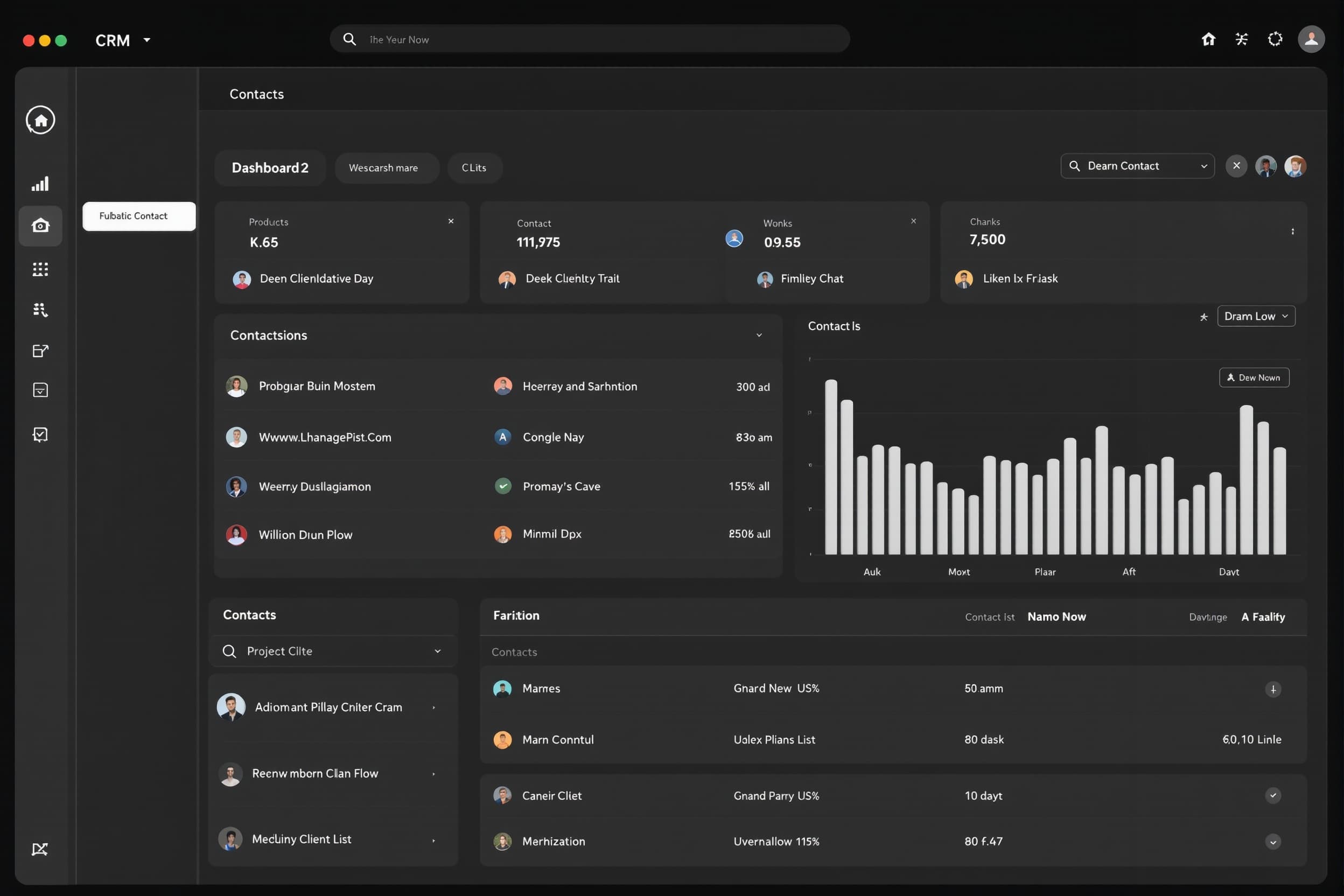Open the calendar check sidebar icon
This screenshot has height=896, width=1344.
point(40,390)
